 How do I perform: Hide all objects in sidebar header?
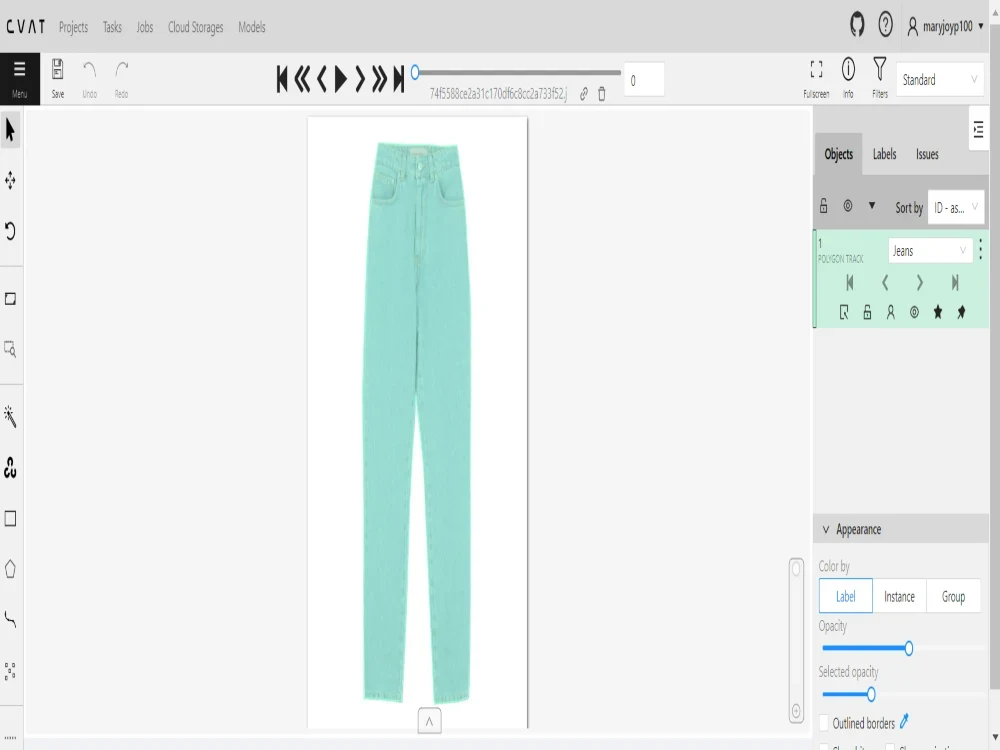848,206
